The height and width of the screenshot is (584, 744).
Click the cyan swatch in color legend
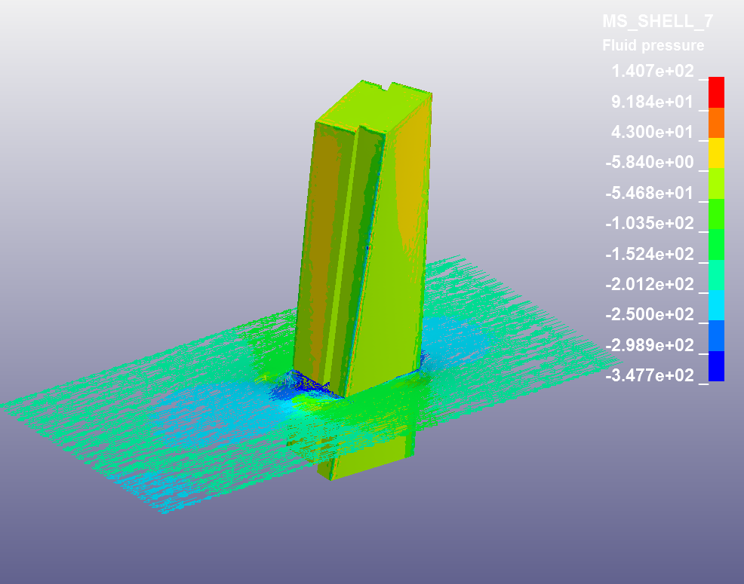[x=716, y=305]
